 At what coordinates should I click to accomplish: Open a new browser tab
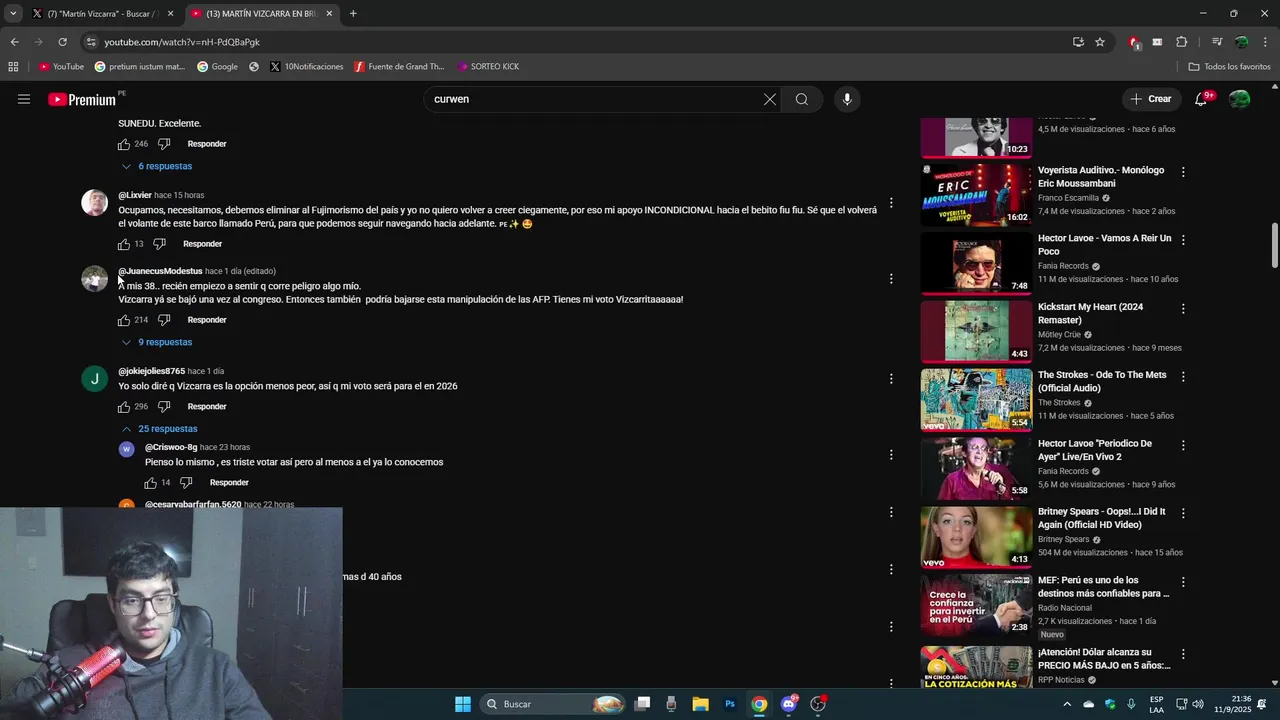[353, 14]
